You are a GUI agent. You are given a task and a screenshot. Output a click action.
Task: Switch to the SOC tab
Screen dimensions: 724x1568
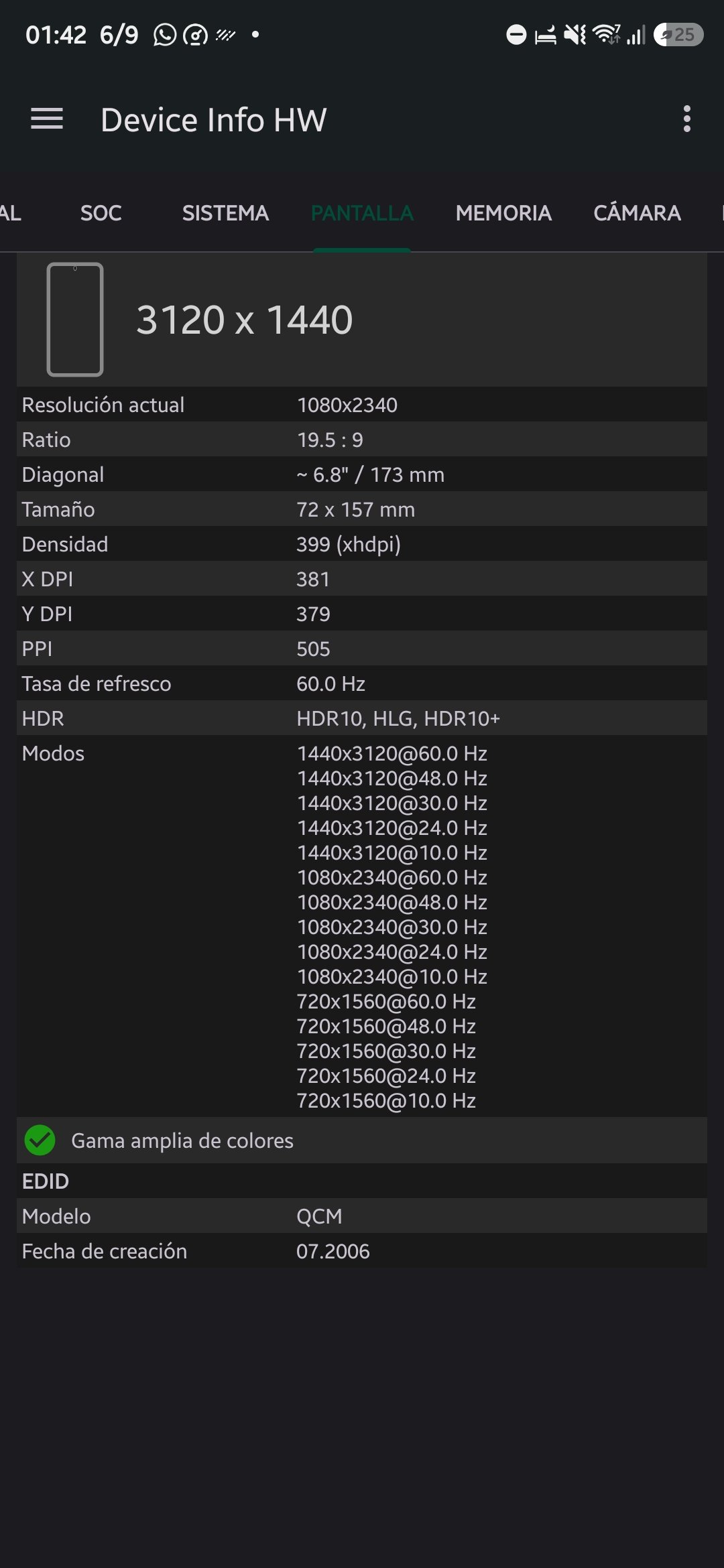pyautogui.click(x=101, y=213)
